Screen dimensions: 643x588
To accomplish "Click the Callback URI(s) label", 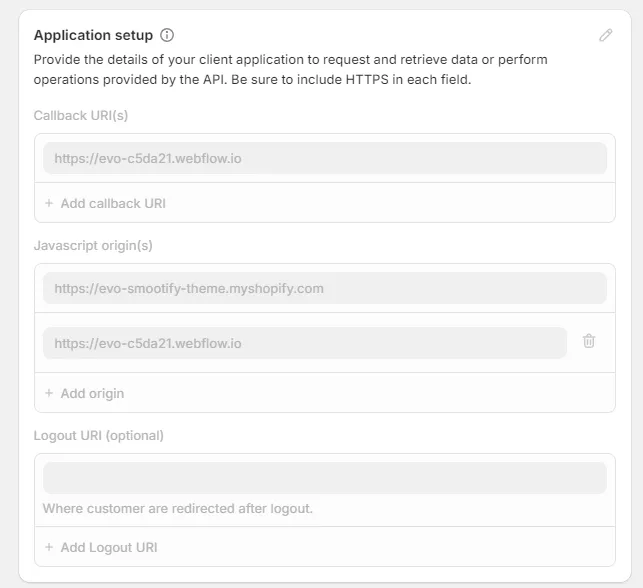I will coord(81,115).
